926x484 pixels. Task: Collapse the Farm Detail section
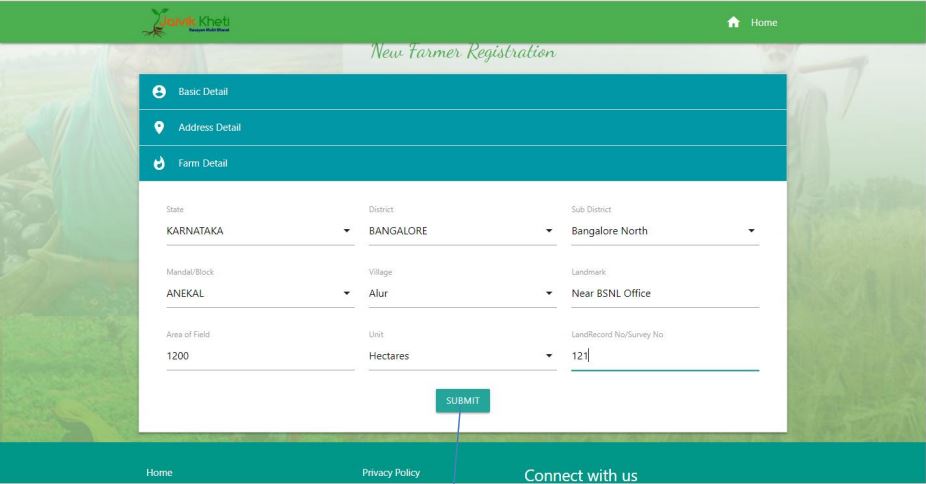tap(462, 164)
